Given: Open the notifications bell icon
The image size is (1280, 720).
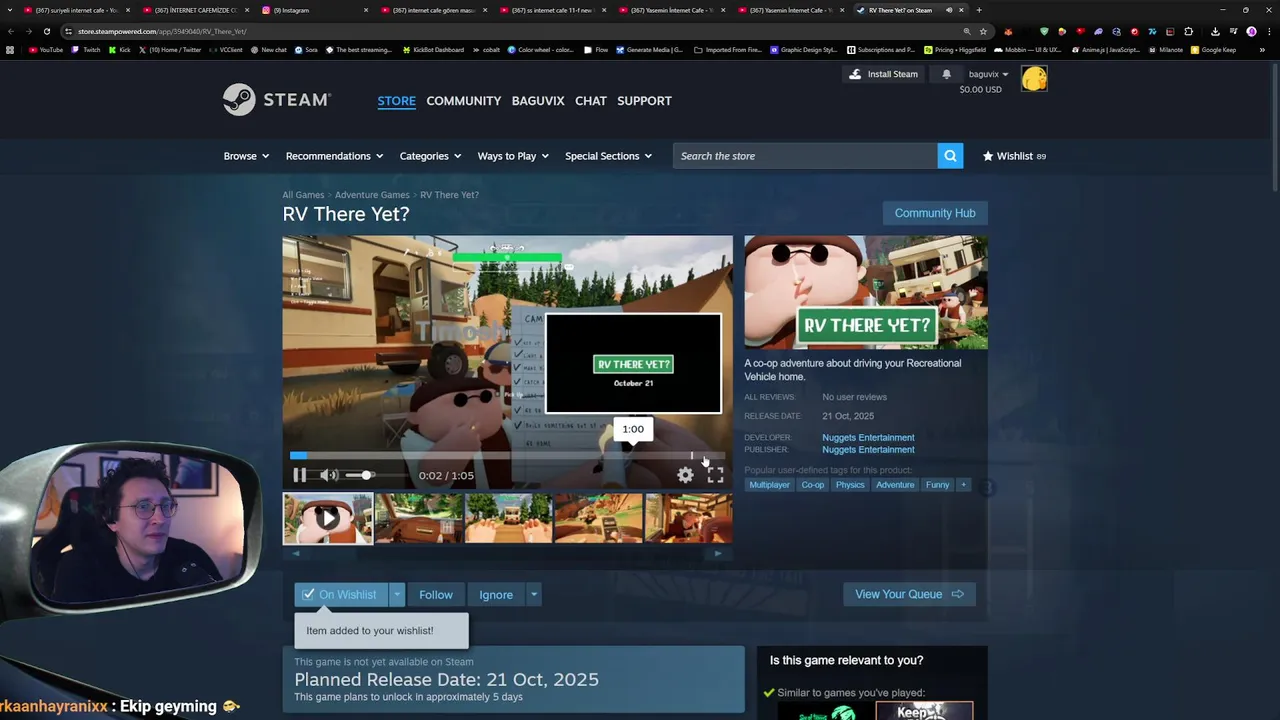Looking at the screenshot, I should click(946, 74).
